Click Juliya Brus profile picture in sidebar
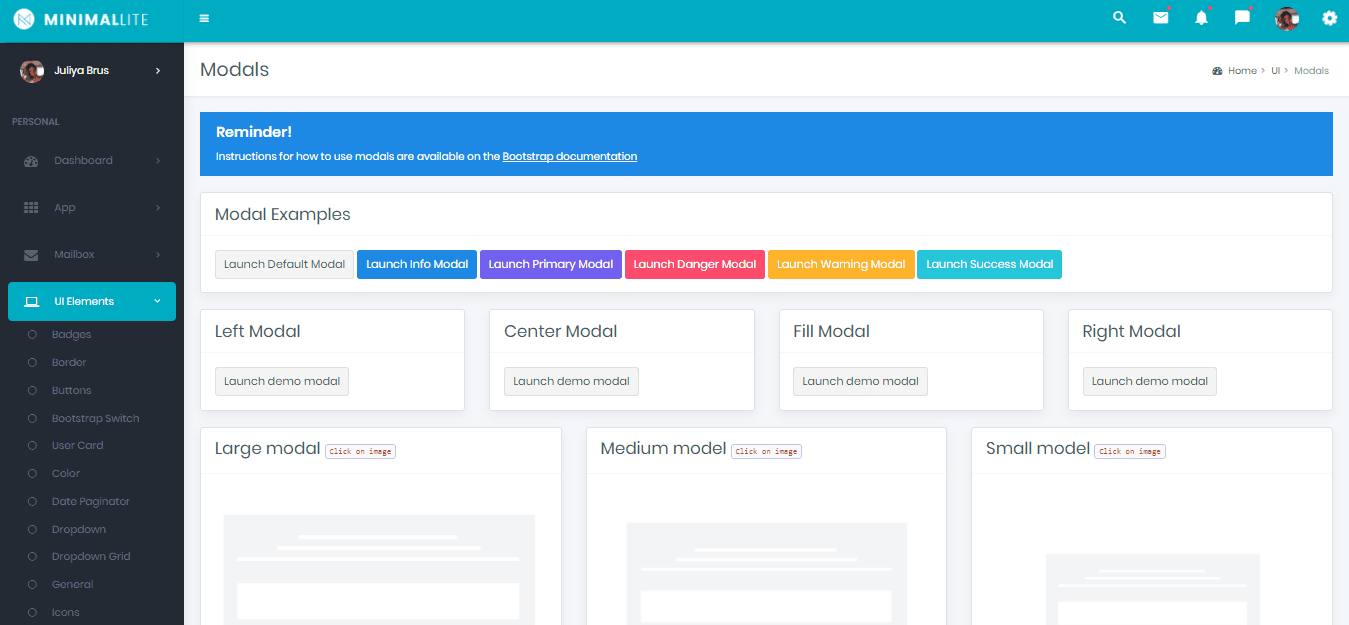Viewport: 1349px width, 625px height. (32, 71)
